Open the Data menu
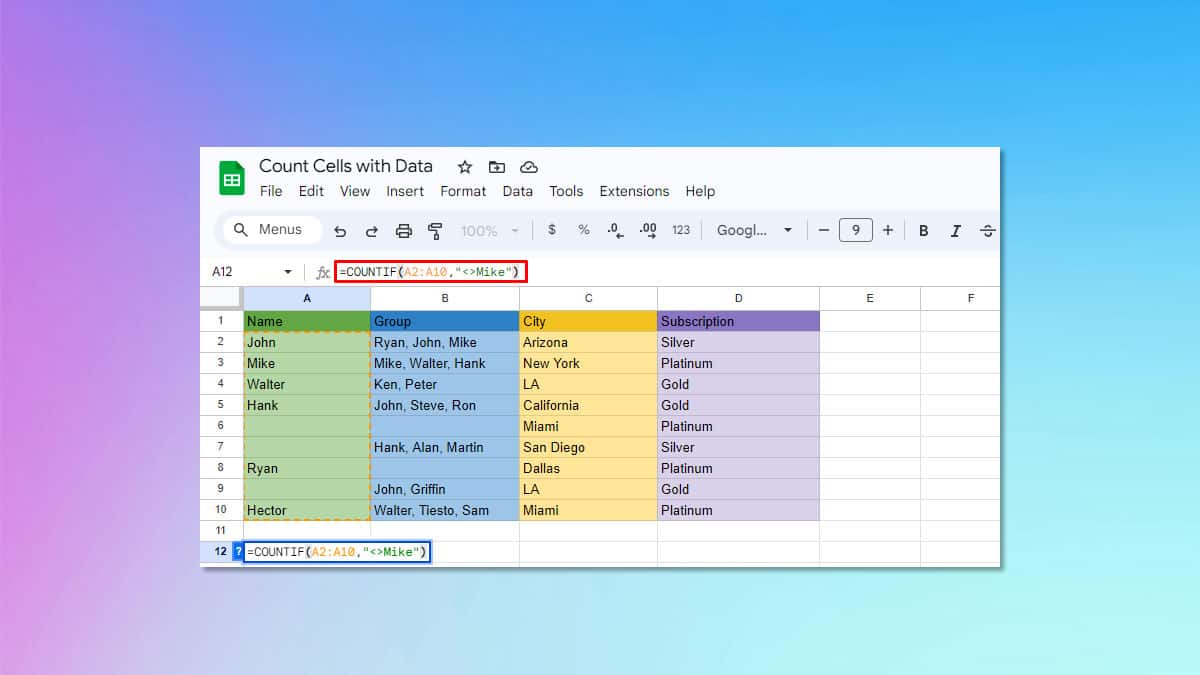 (x=518, y=191)
